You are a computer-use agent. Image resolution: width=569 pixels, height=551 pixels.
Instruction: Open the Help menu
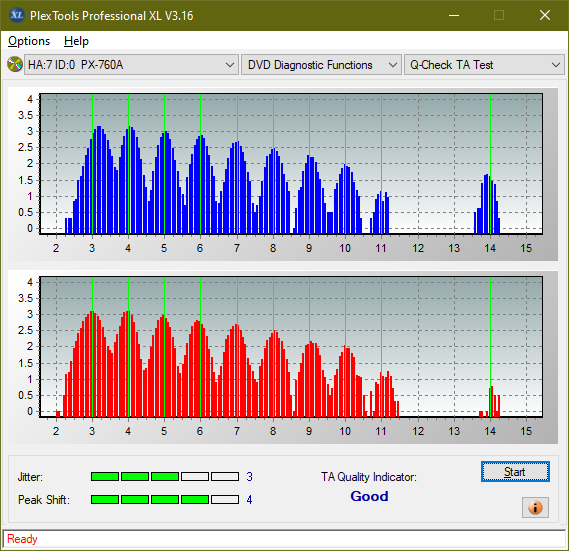[x=76, y=41]
